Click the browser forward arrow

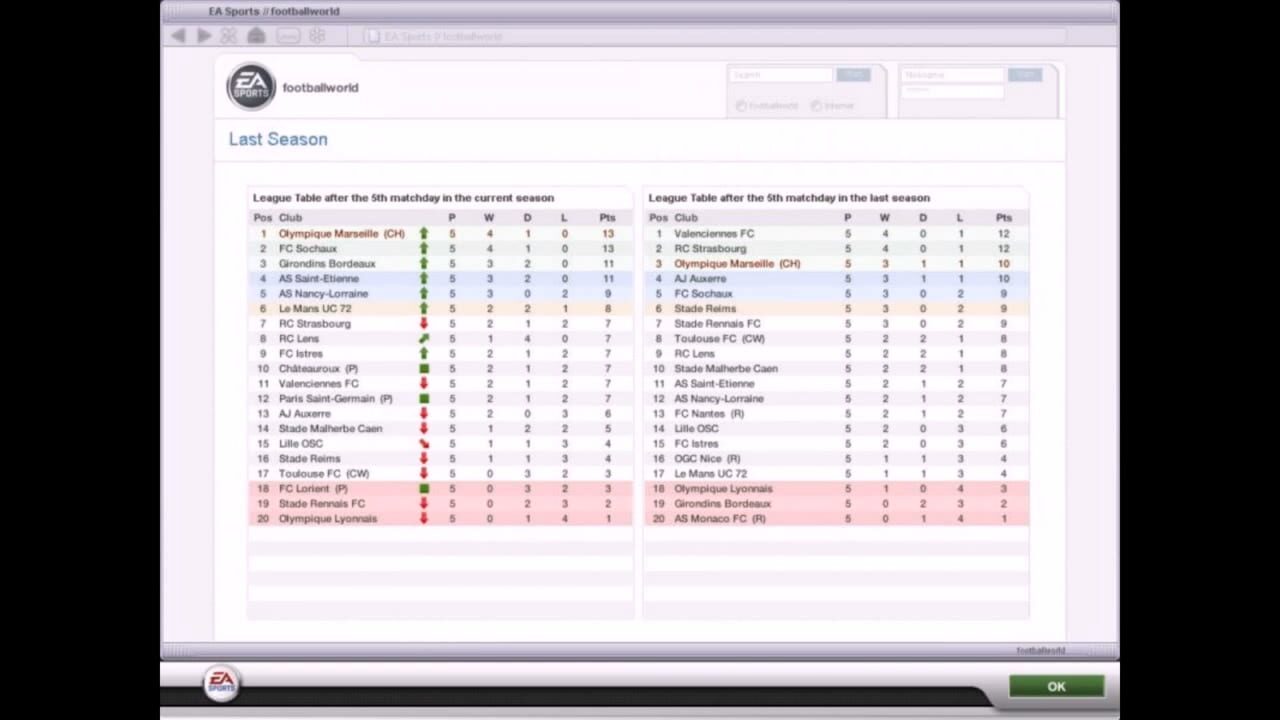[x=204, y=36]
